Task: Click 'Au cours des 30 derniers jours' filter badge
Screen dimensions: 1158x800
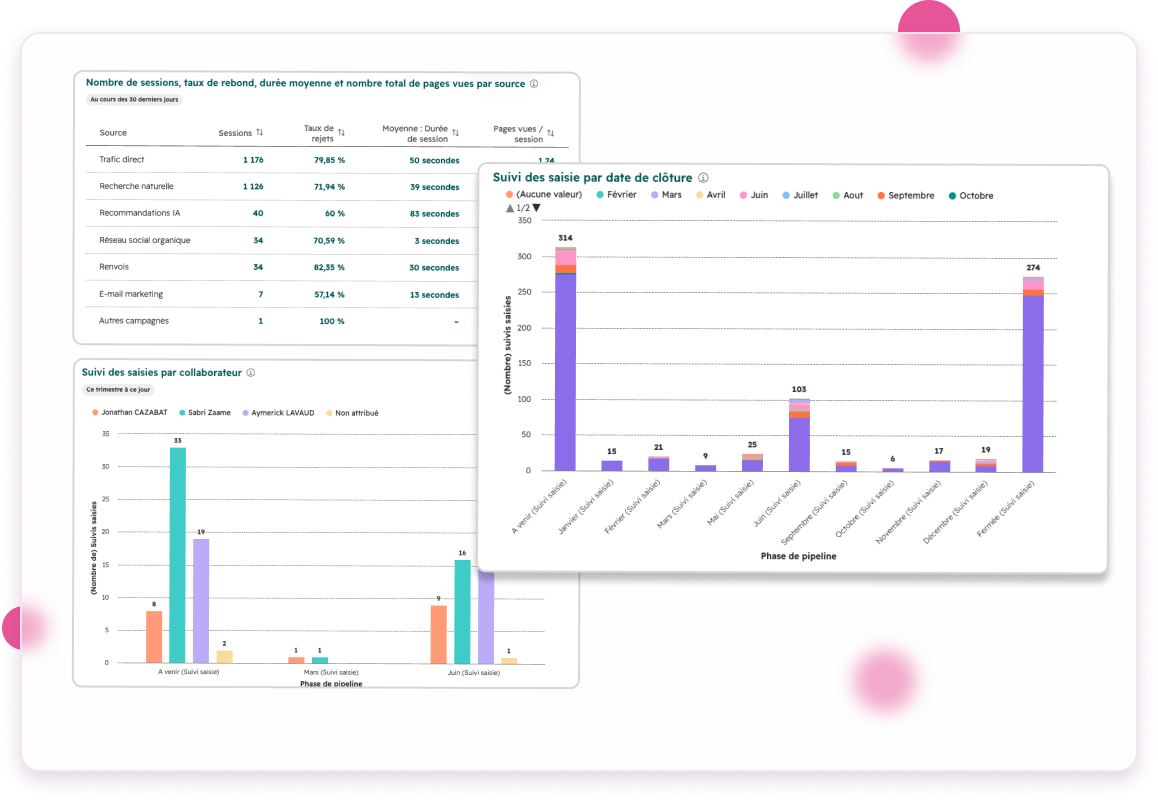Action: pyautogui.click(x=134, y=99)
